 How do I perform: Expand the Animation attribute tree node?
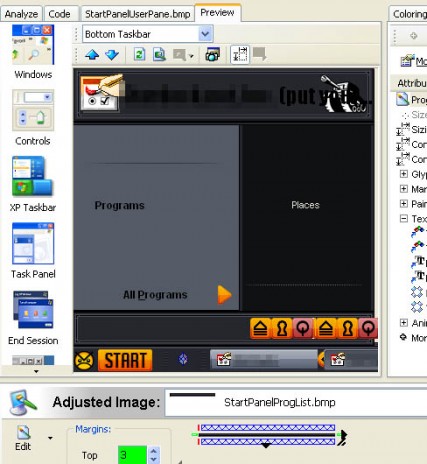coord(404,322)
